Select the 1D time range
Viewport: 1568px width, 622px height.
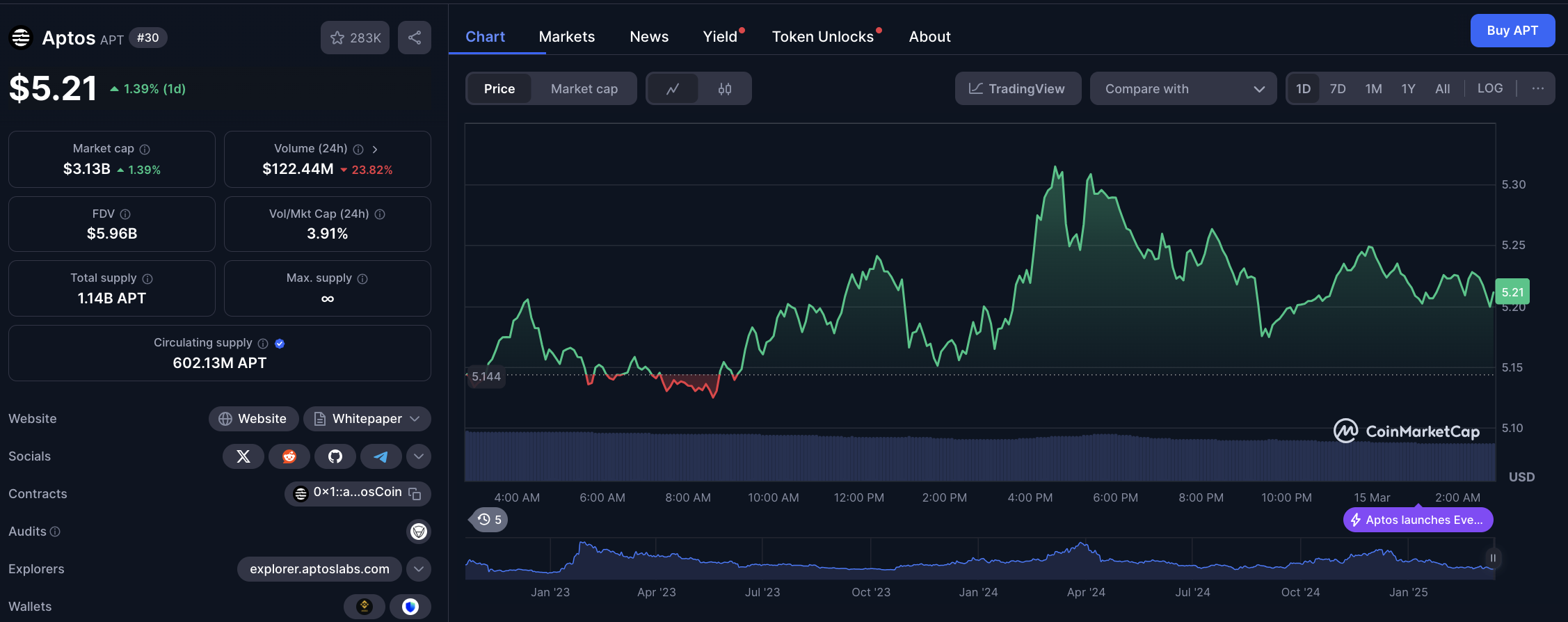(x=1304, y=89)
